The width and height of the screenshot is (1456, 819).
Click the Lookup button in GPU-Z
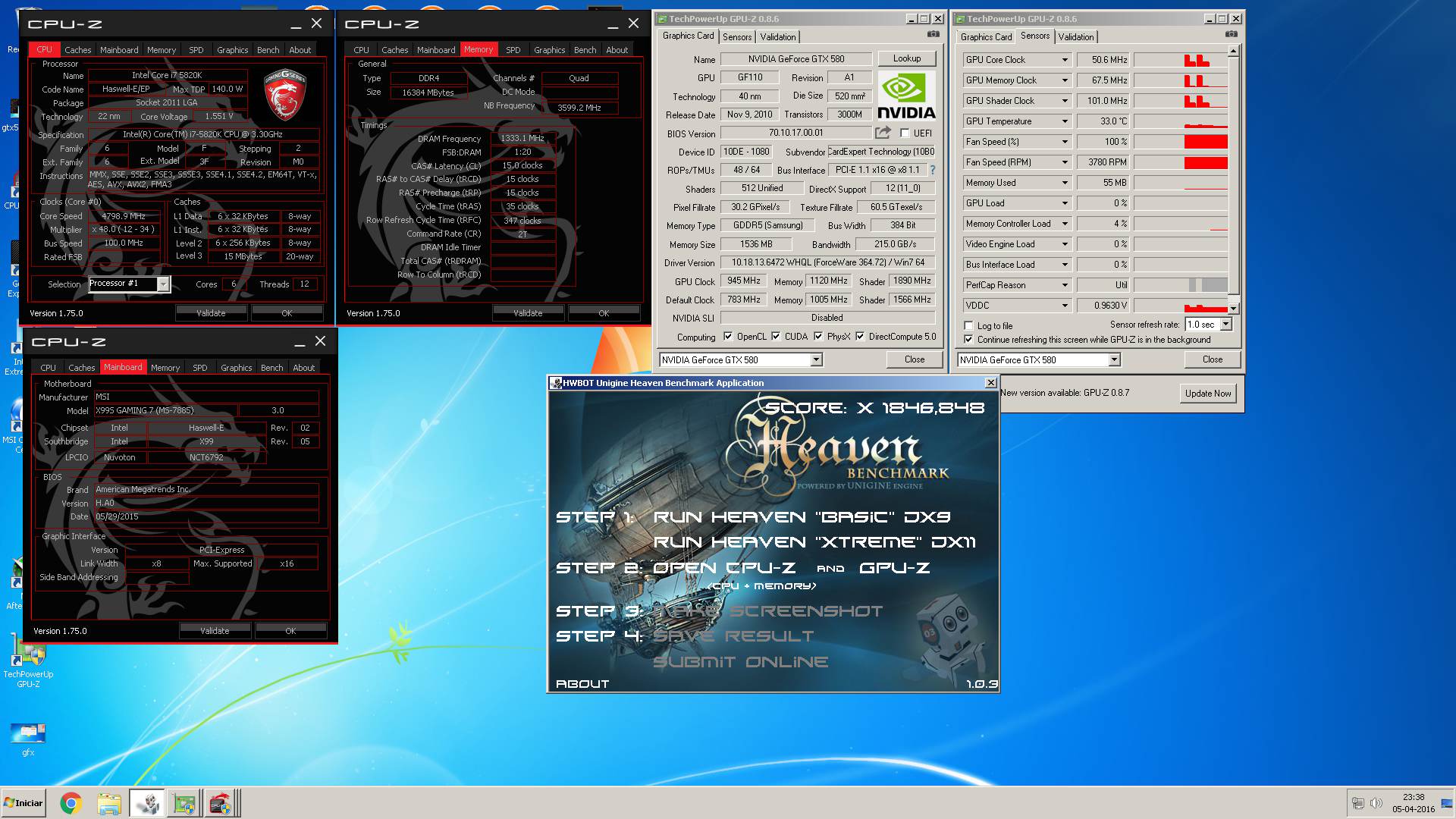(907, 58)
